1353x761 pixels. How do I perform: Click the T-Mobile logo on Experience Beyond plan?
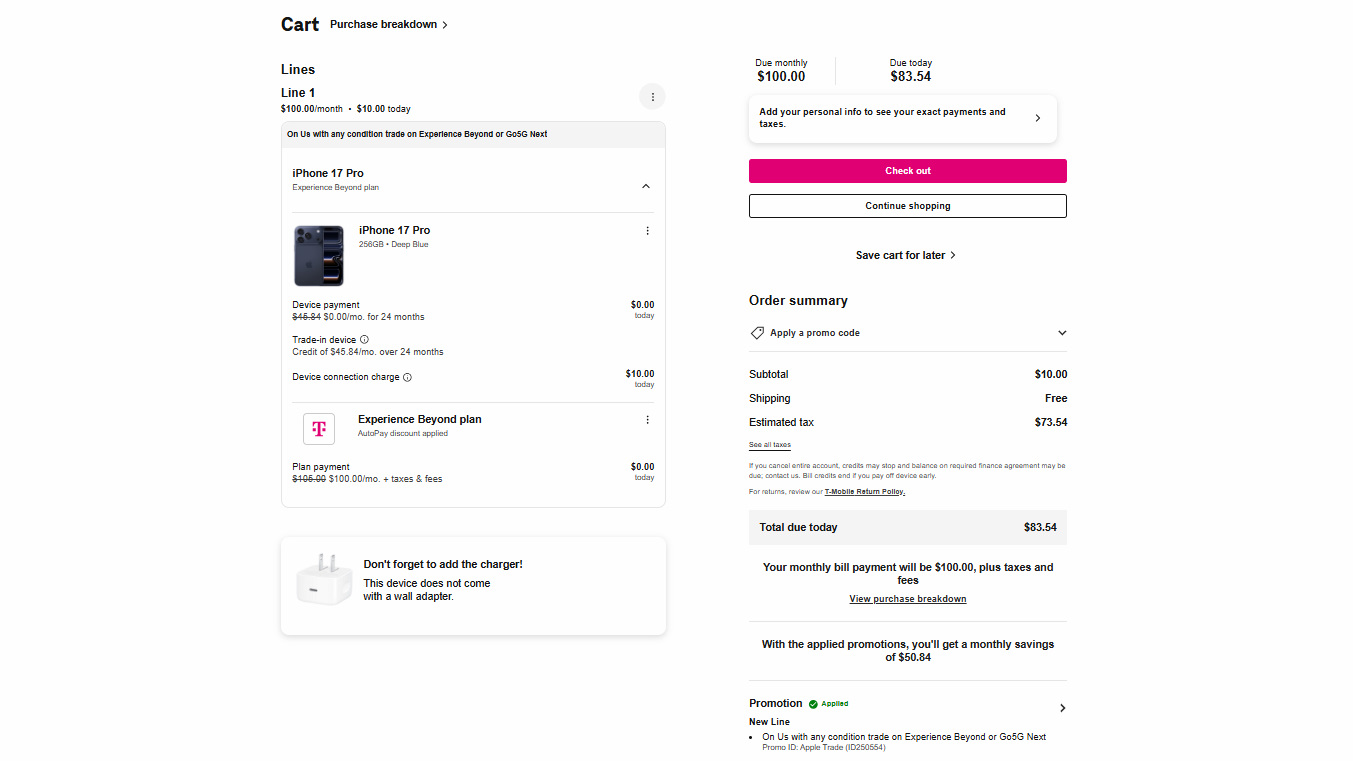[x=319, y=428]
